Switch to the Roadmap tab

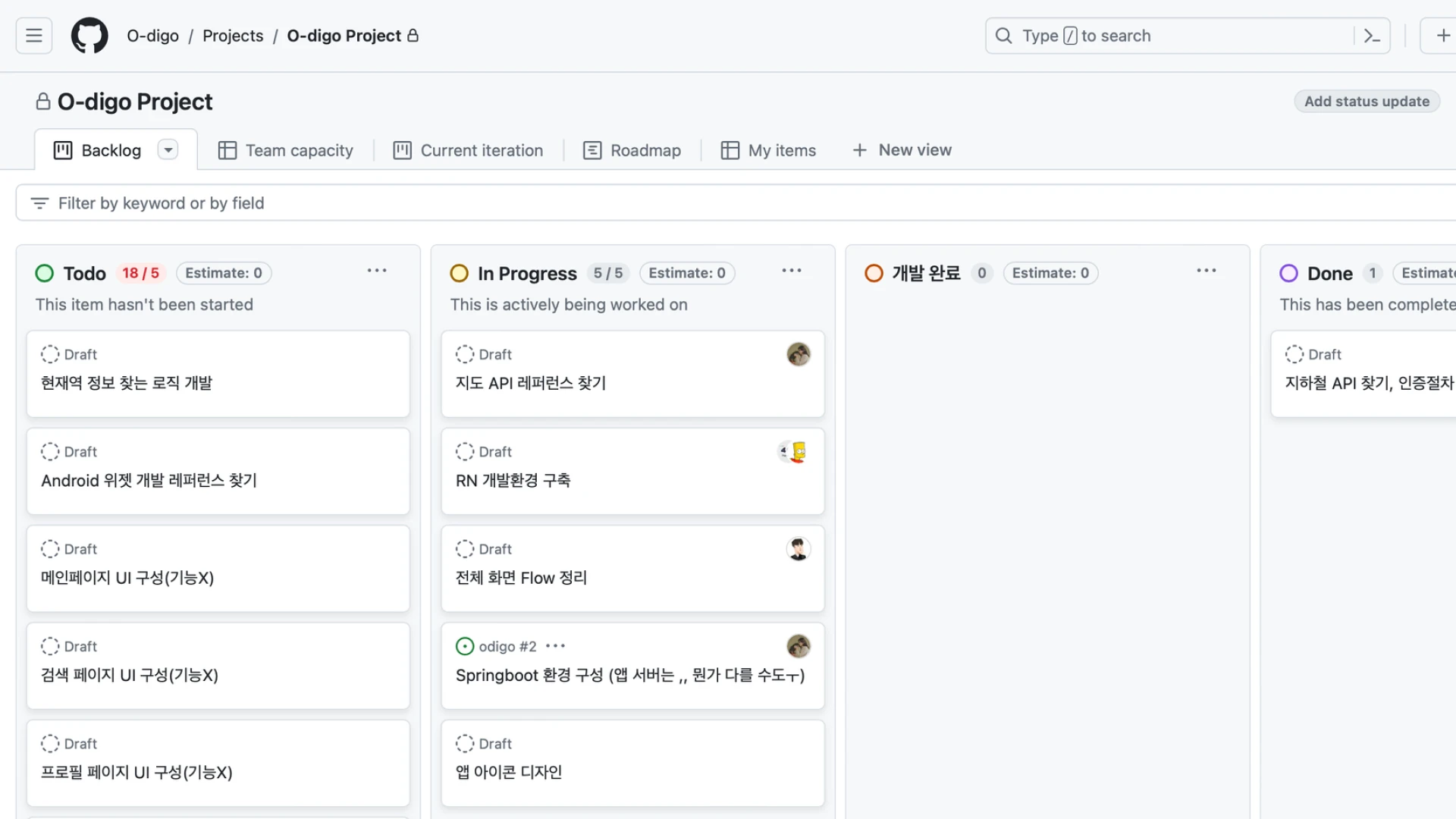click(x=632, y=150)
